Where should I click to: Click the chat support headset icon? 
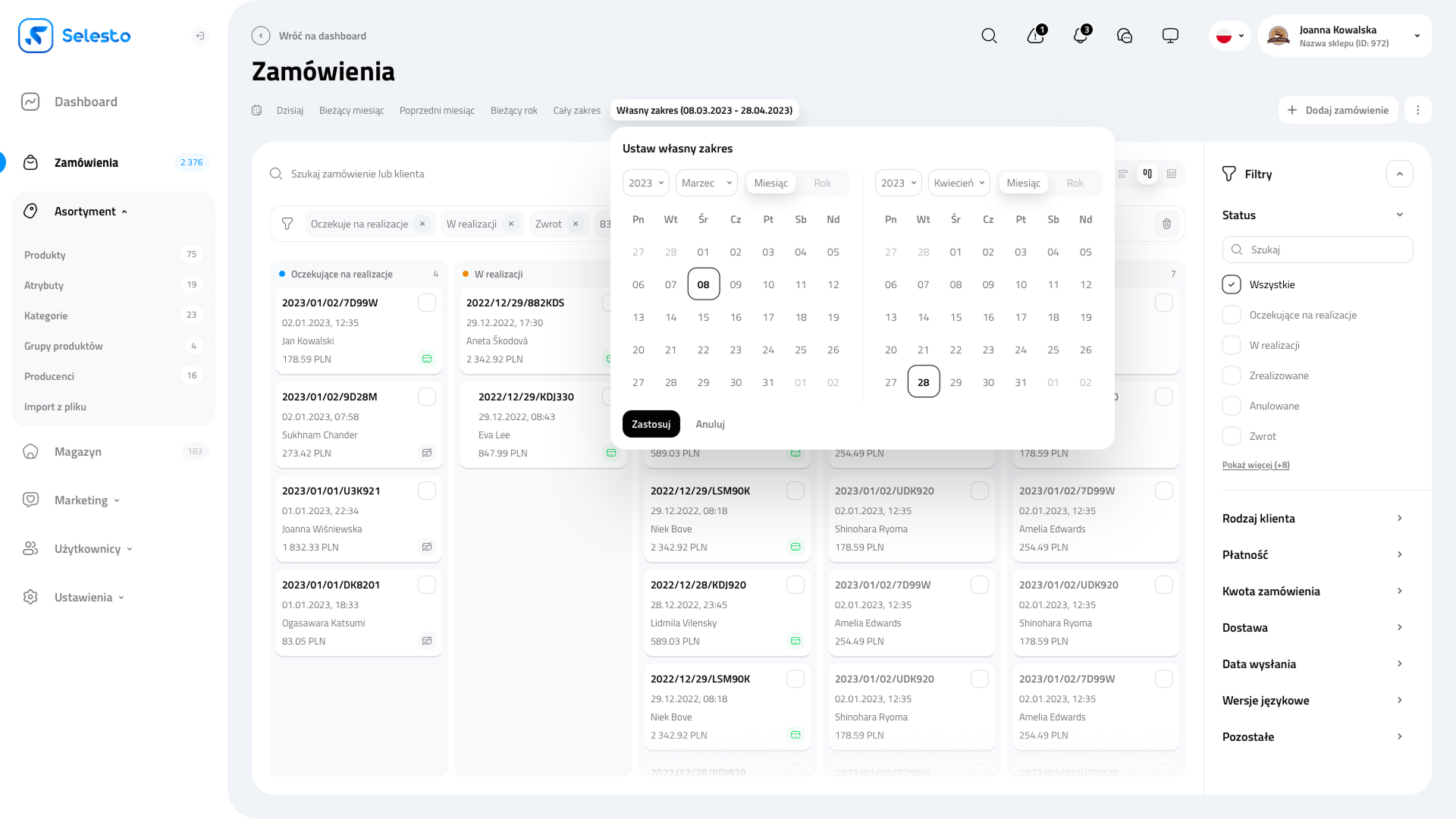[1125, 36]
